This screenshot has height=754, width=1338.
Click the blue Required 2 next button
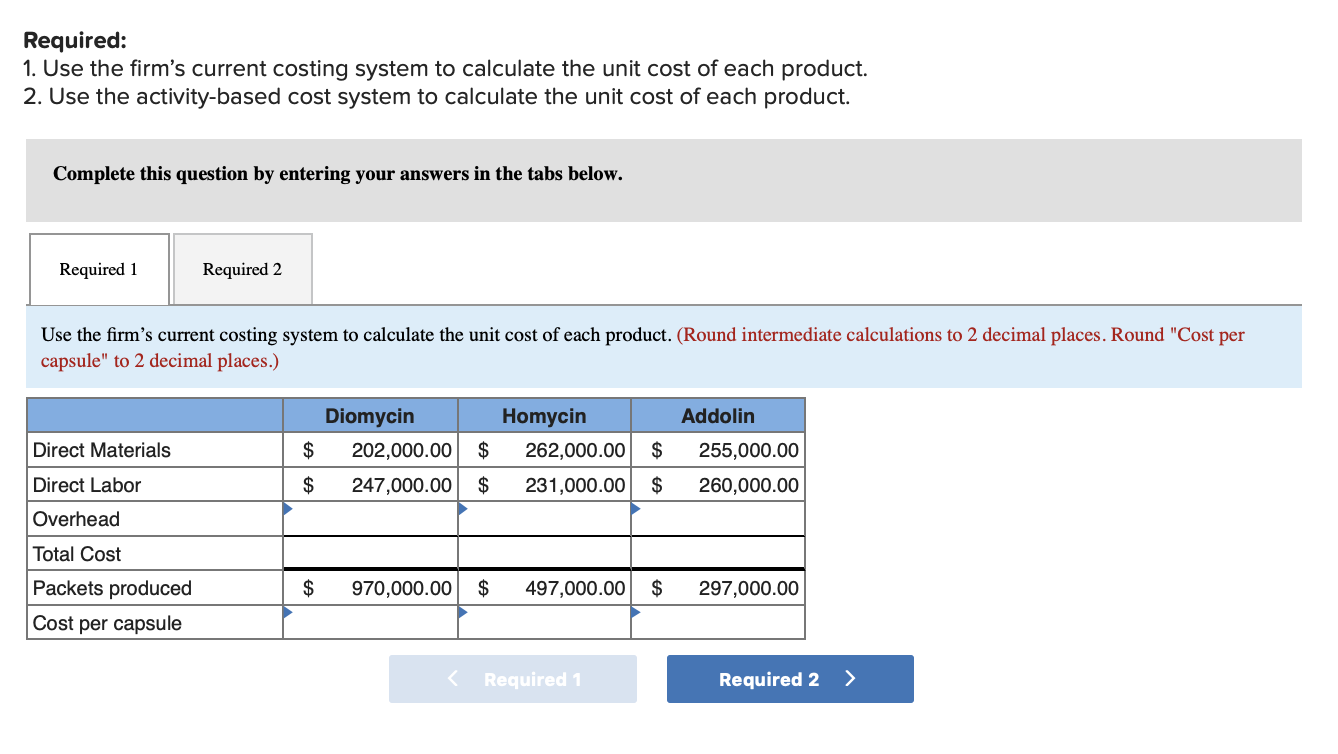click(x=790, y=679)
